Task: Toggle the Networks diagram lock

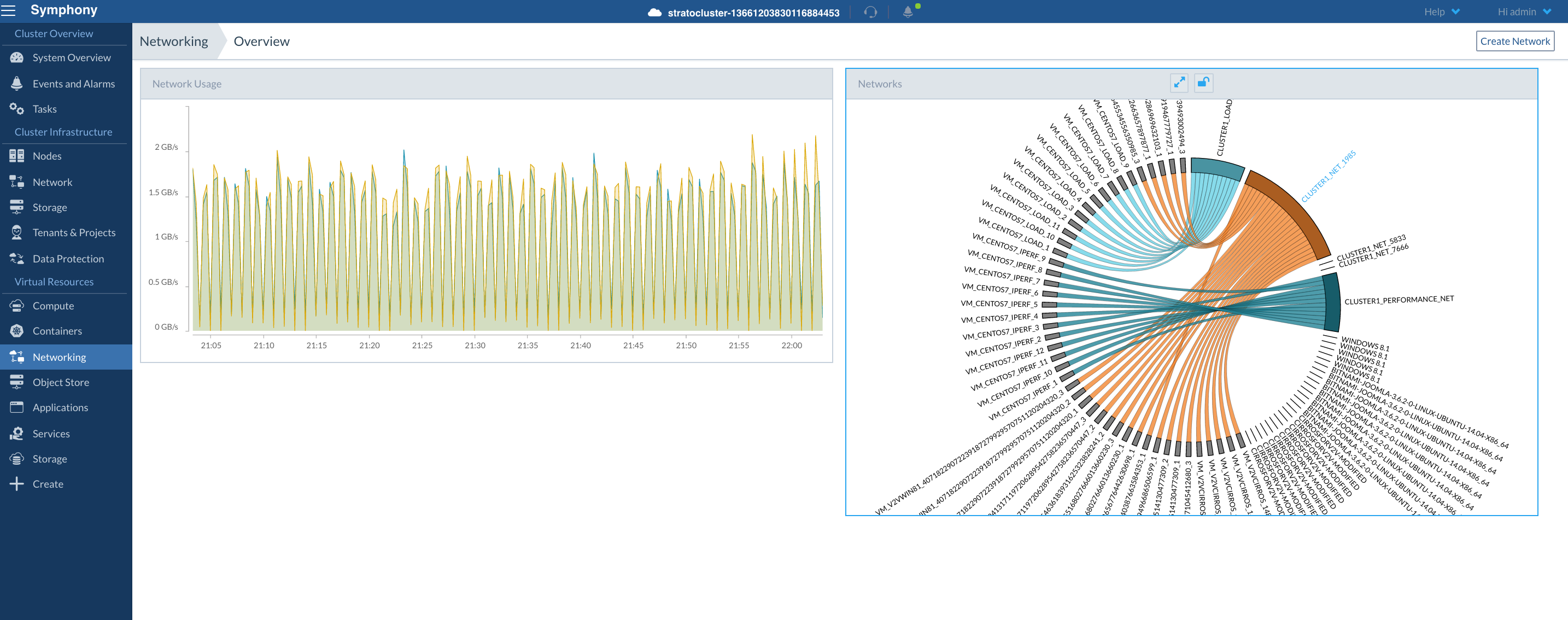Action: tap(1203, 83)
